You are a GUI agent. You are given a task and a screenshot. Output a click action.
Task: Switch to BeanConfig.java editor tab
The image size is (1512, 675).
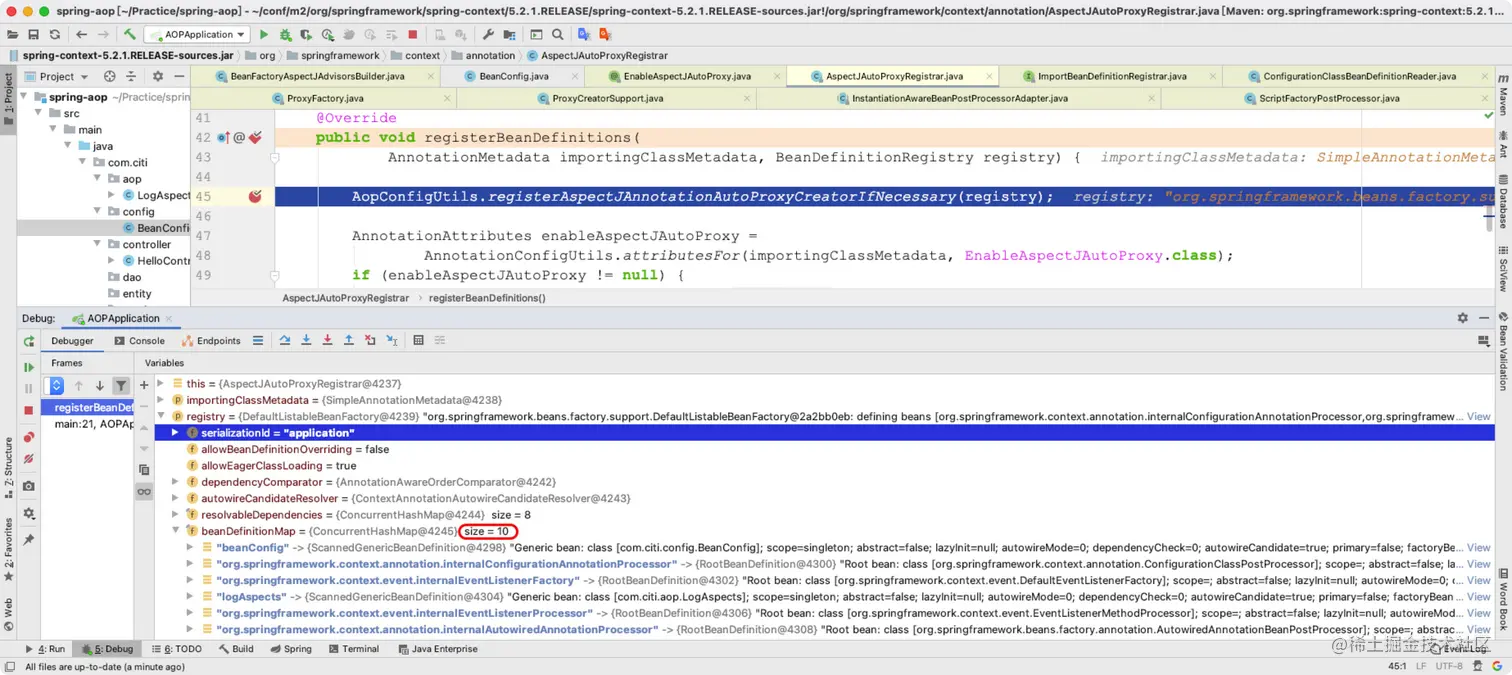(x=513, y=76)
